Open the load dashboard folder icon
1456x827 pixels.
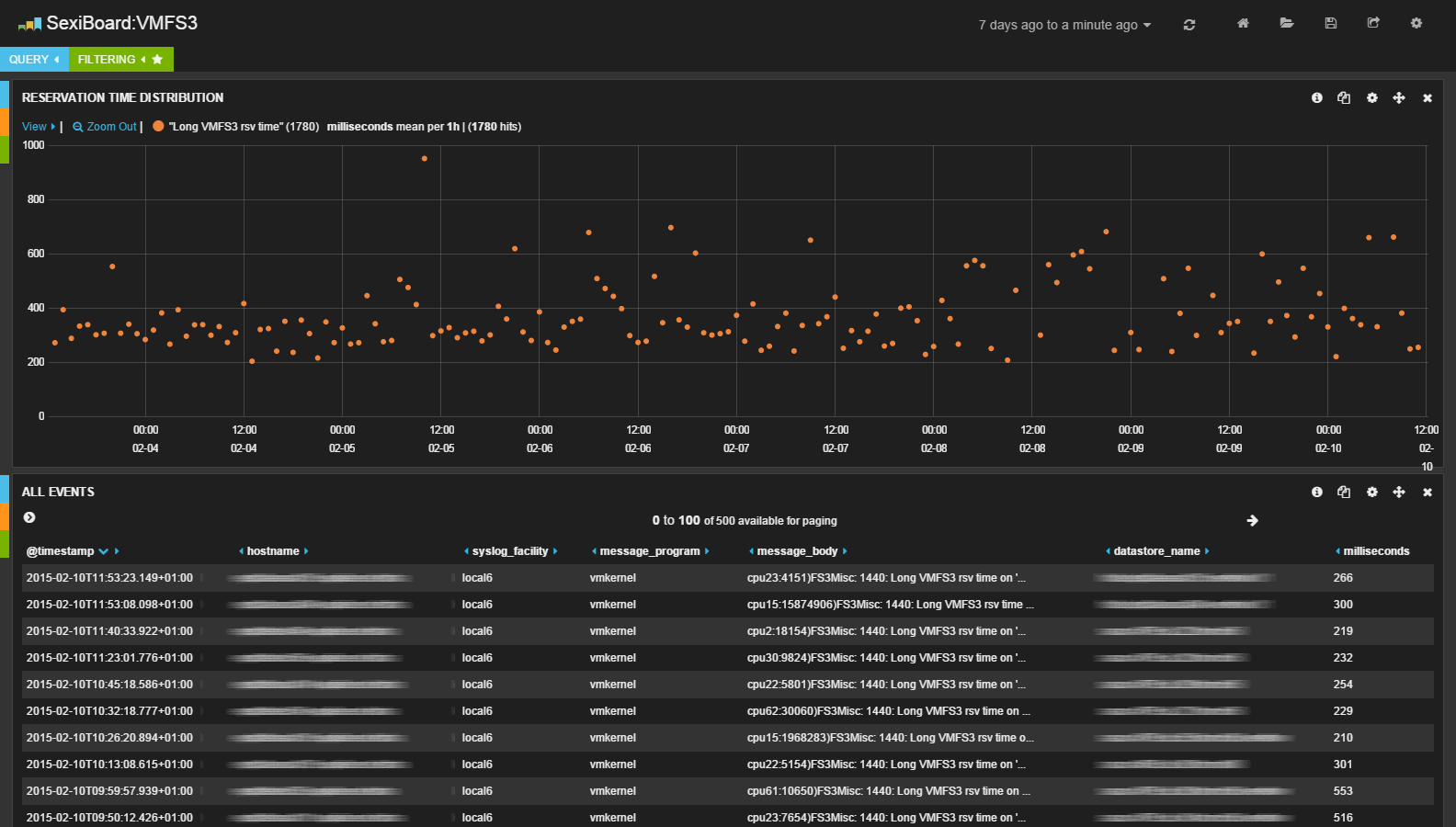click(1287, 23)
